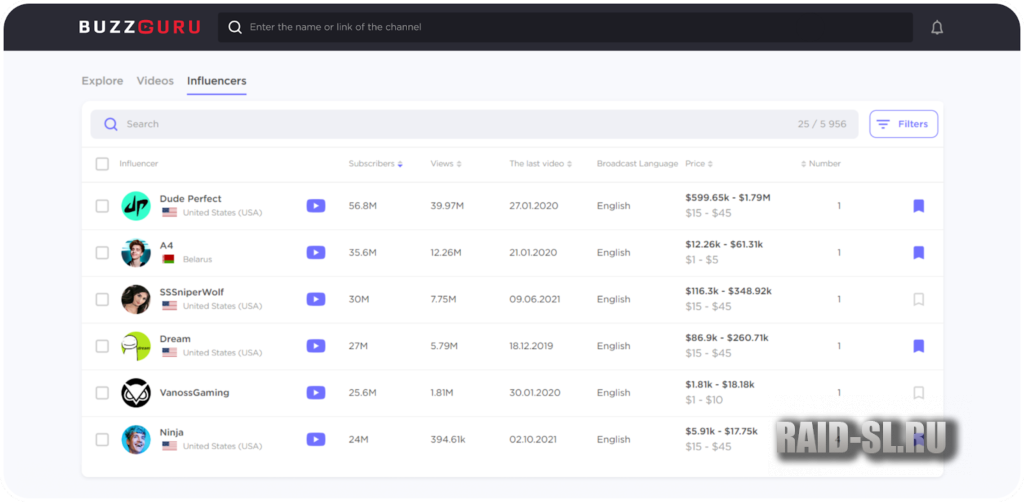The image size is (1024, 502).
Task: Sort the list by Views
Action: click(x=445, y=164)
